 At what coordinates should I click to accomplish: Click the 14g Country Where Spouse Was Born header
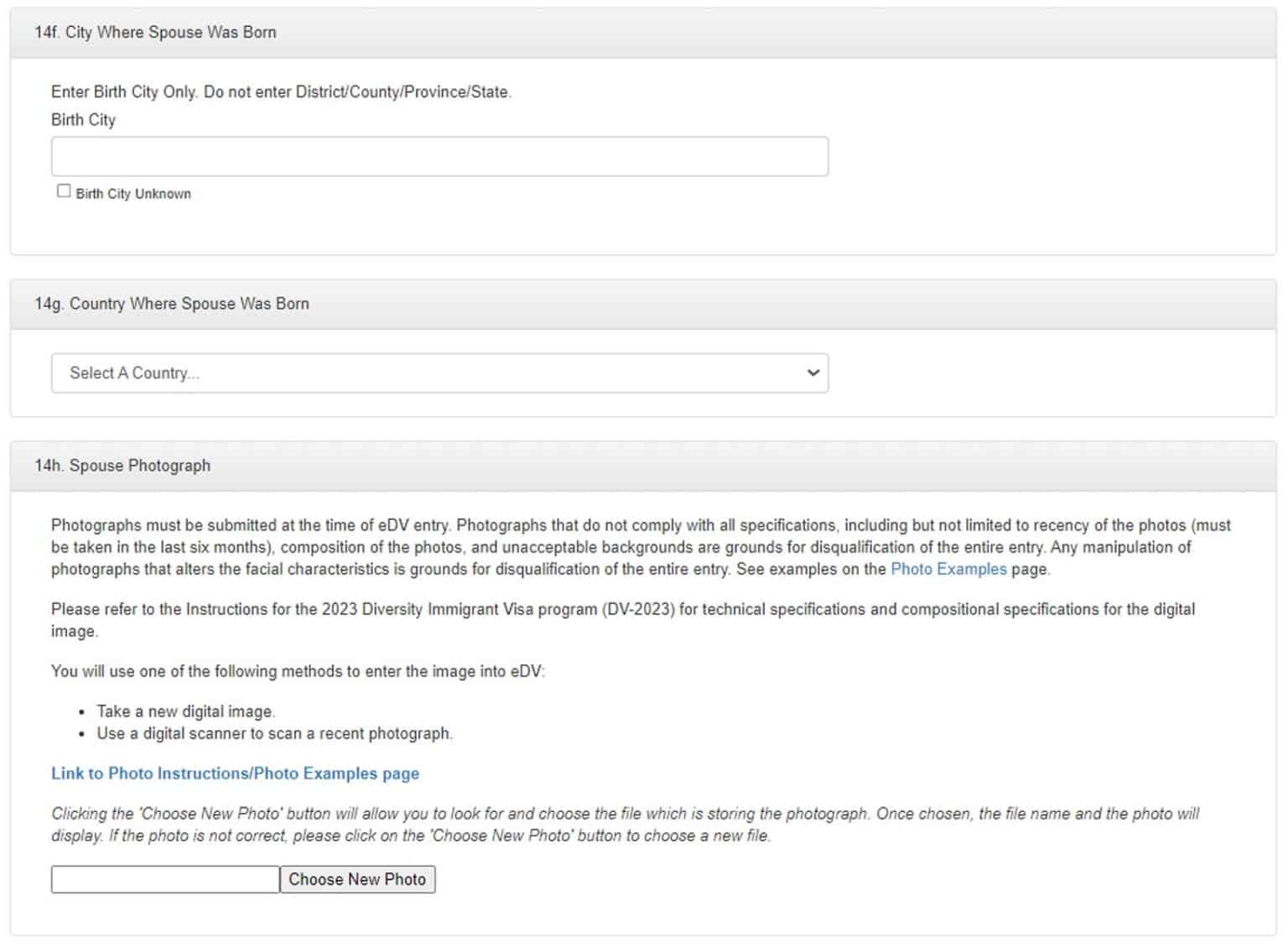click(x=172, y=304)
